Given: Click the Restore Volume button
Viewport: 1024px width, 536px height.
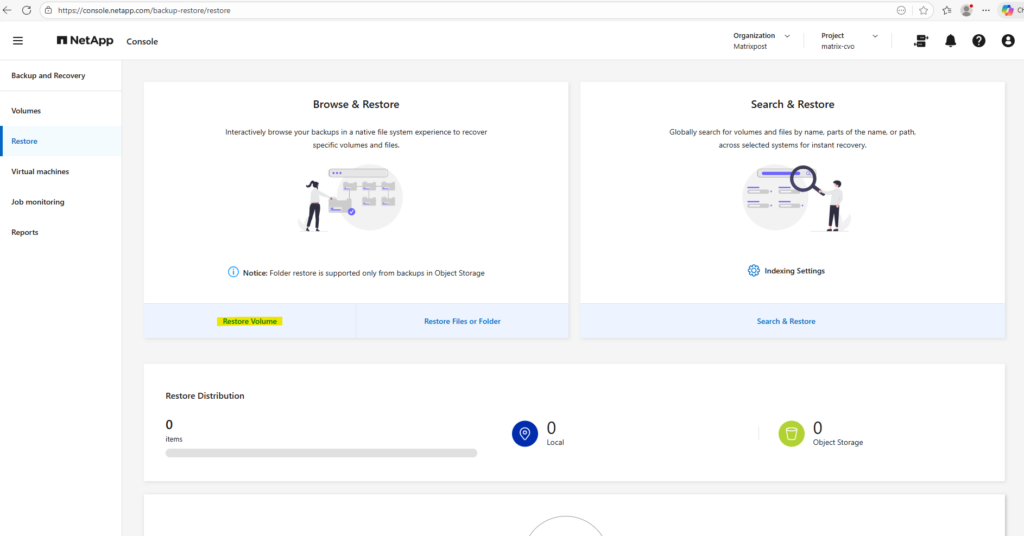Looking at the screenshot, I should point(250,321).
